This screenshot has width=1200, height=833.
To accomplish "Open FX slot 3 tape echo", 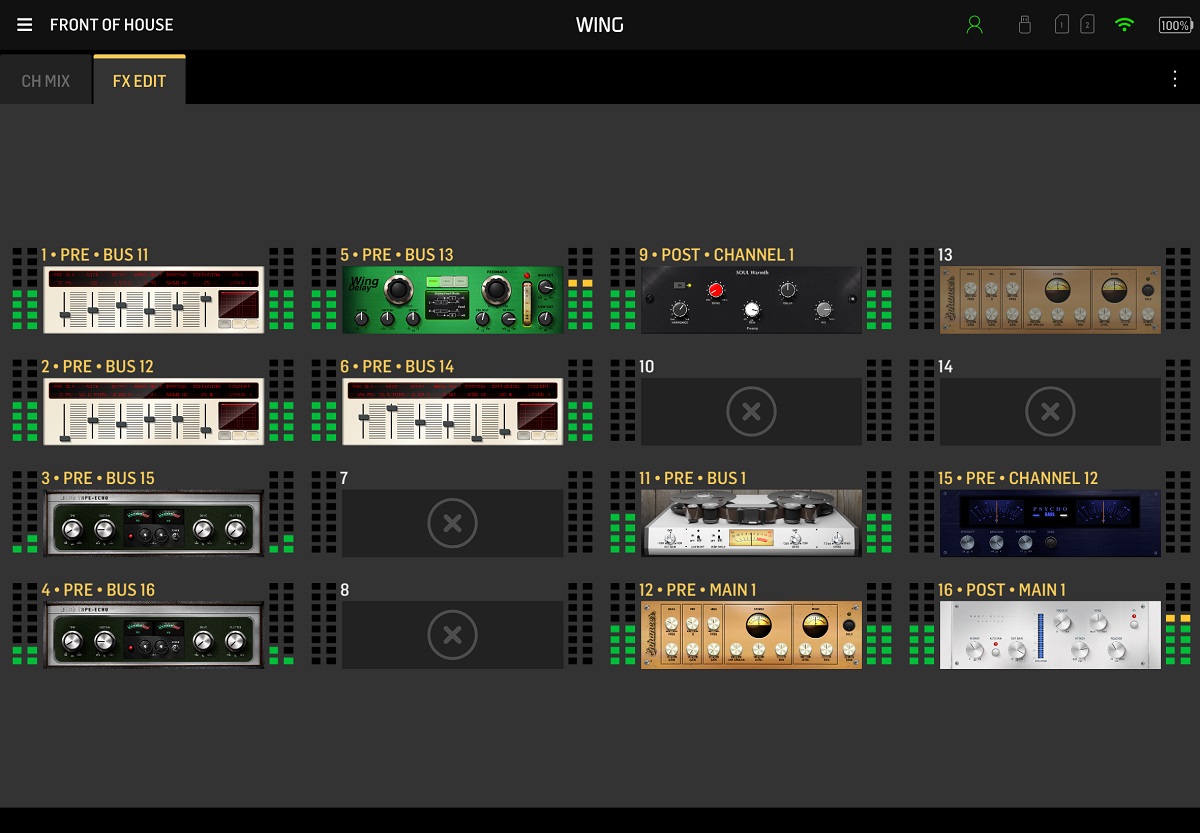I will (154, 524).
